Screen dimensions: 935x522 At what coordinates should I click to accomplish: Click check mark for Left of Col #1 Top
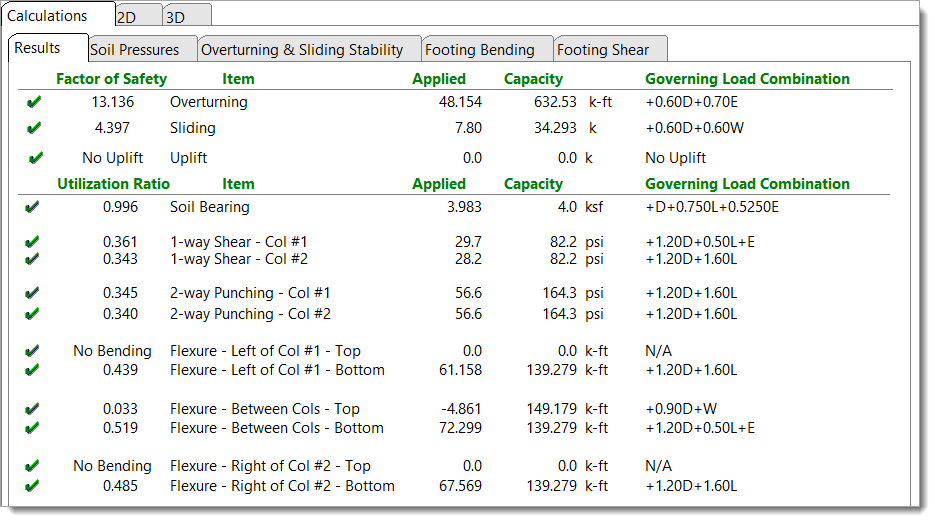[32, 351]
